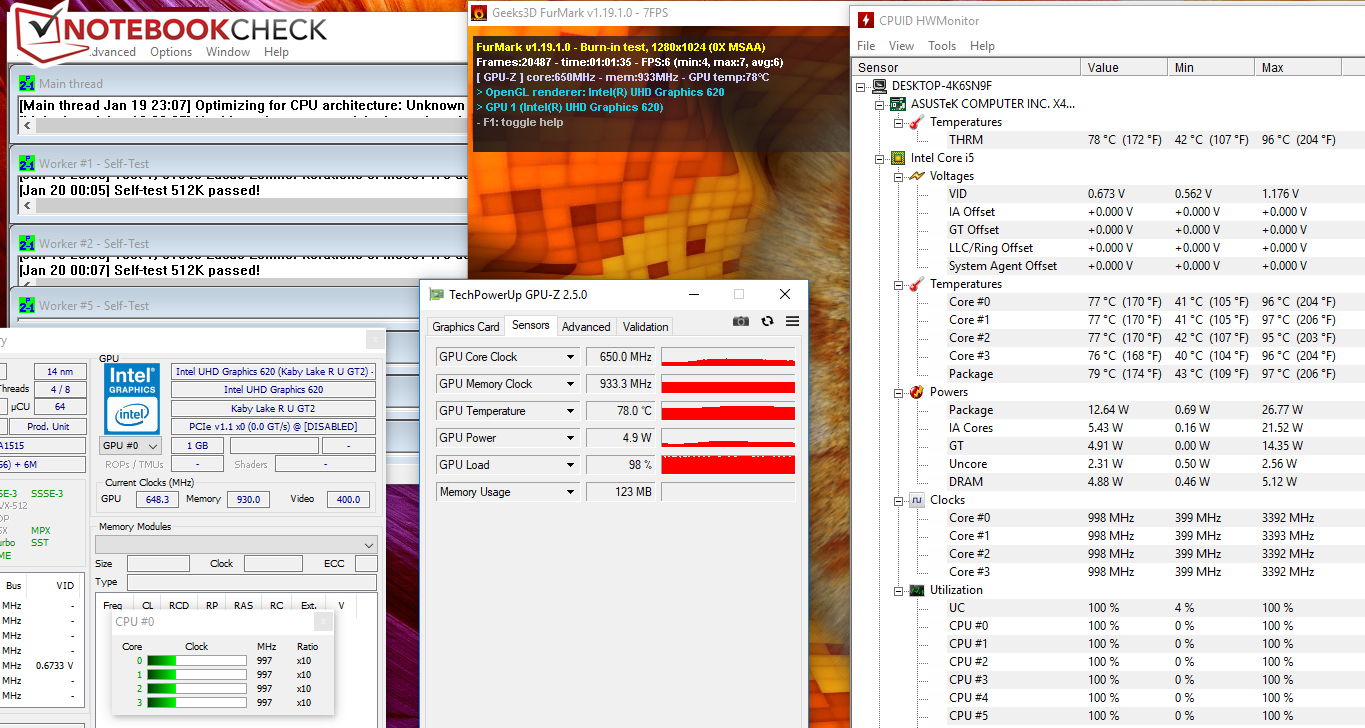Click the Worker #5 window icon in Prime95
This screenshot has height=728, width=1365.
(x=27, y=305)
